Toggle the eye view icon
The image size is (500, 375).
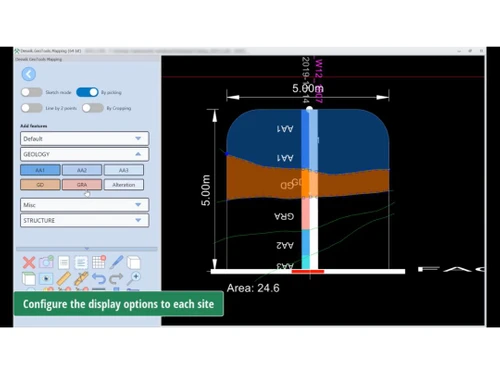(46, 279)
